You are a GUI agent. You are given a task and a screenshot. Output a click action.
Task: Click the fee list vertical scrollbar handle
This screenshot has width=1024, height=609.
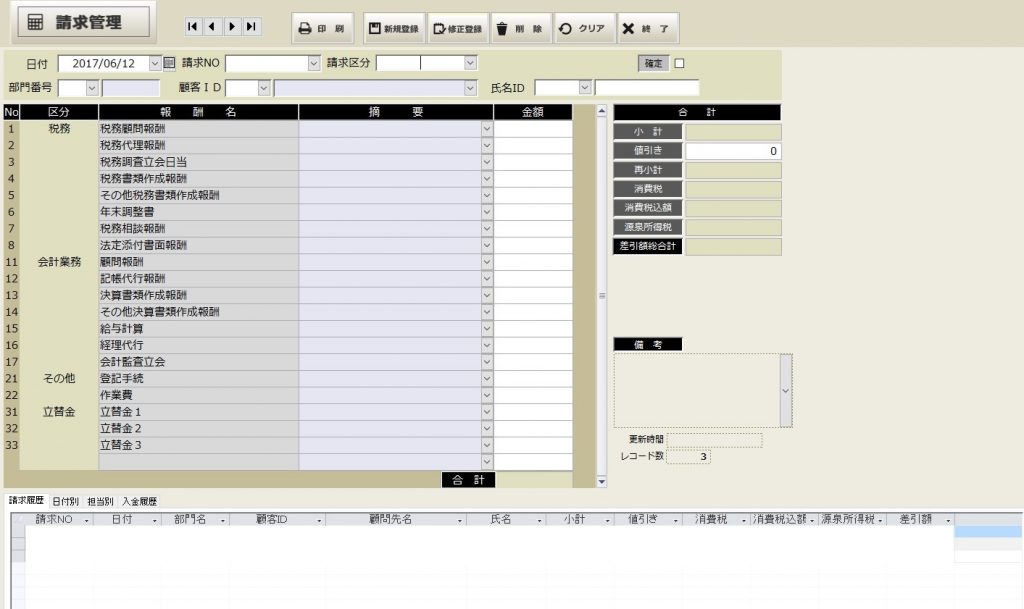point(601,295)
